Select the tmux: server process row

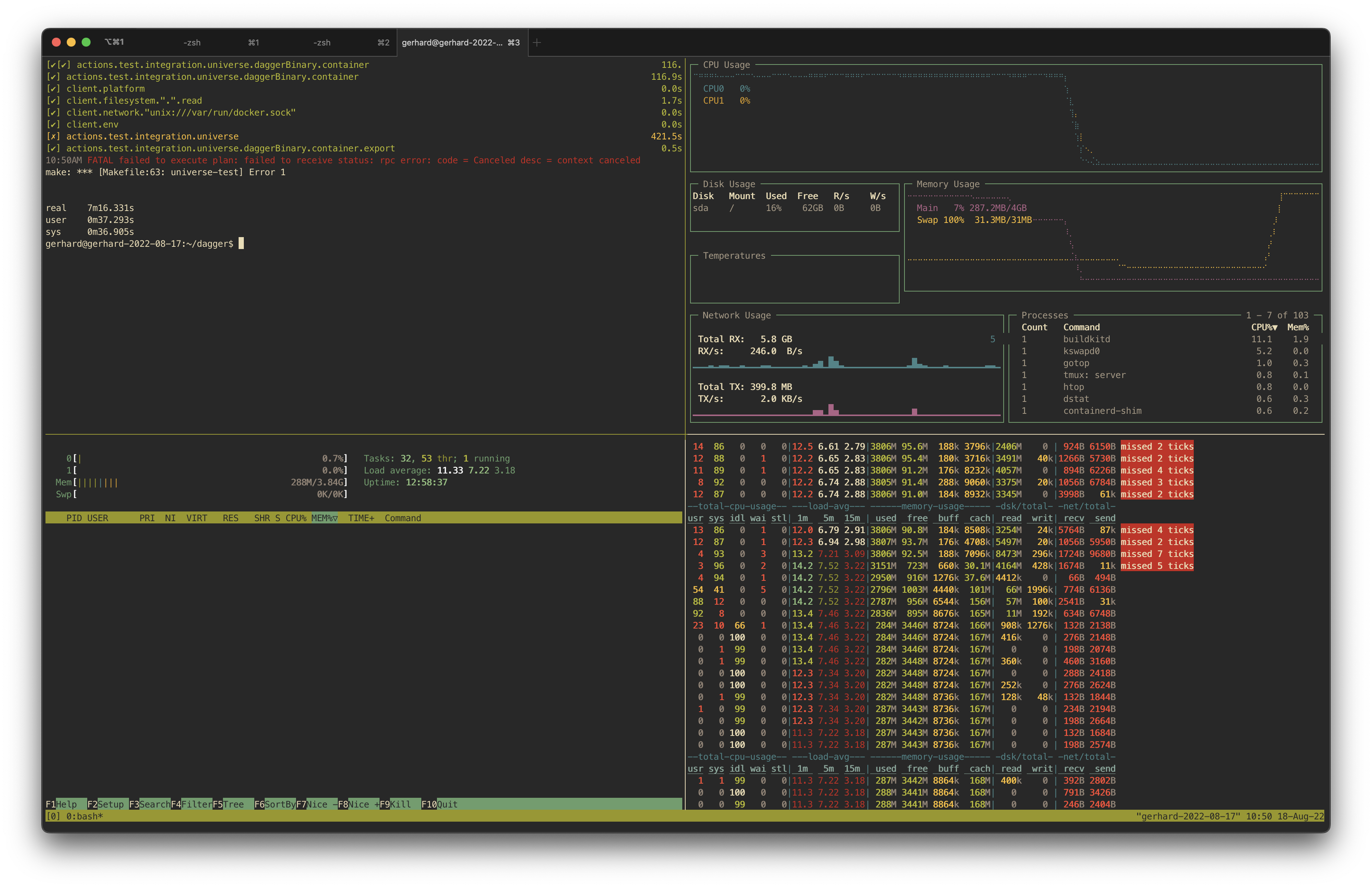pyautogui.click(x=1164, y=375)
